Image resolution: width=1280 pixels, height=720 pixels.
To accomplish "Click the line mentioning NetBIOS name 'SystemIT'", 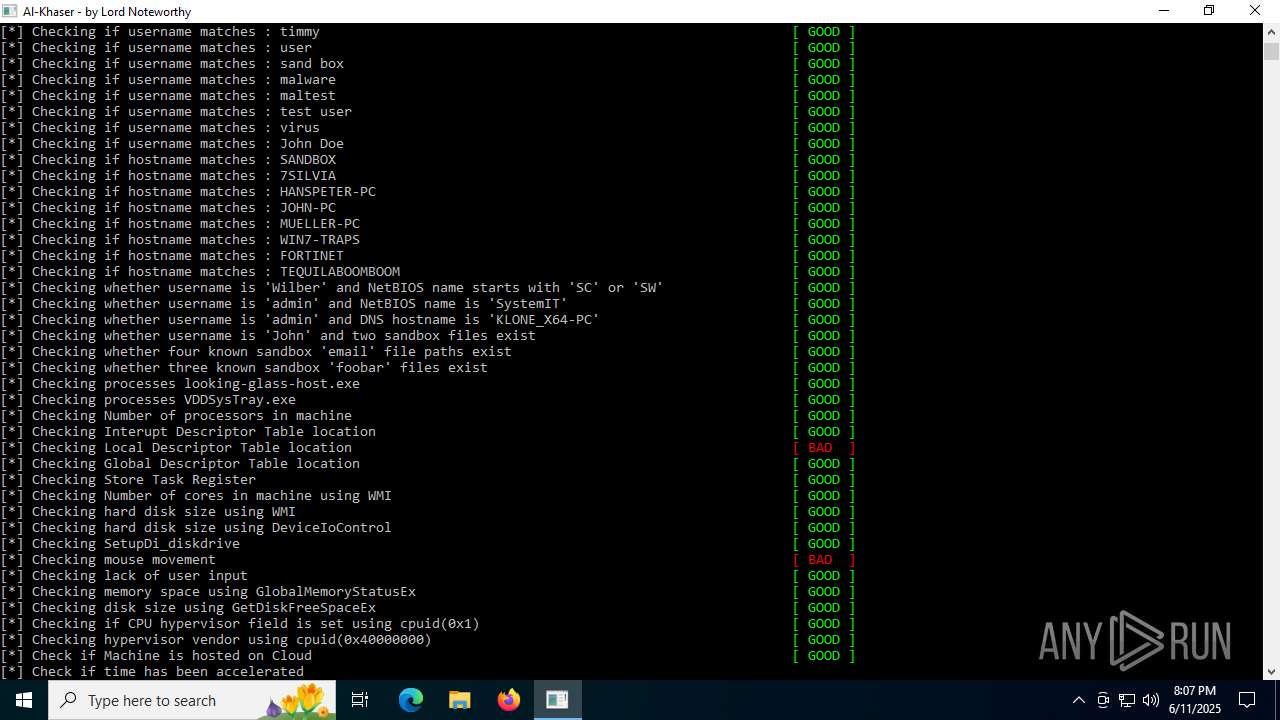I will click(284, 304).
